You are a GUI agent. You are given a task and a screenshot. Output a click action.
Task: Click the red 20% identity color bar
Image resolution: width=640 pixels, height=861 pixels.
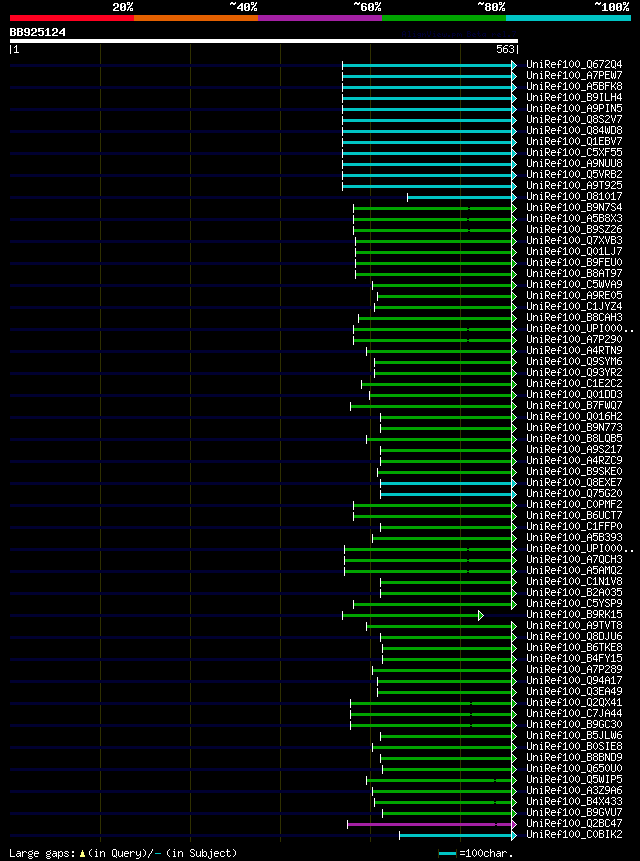(72, 18)
